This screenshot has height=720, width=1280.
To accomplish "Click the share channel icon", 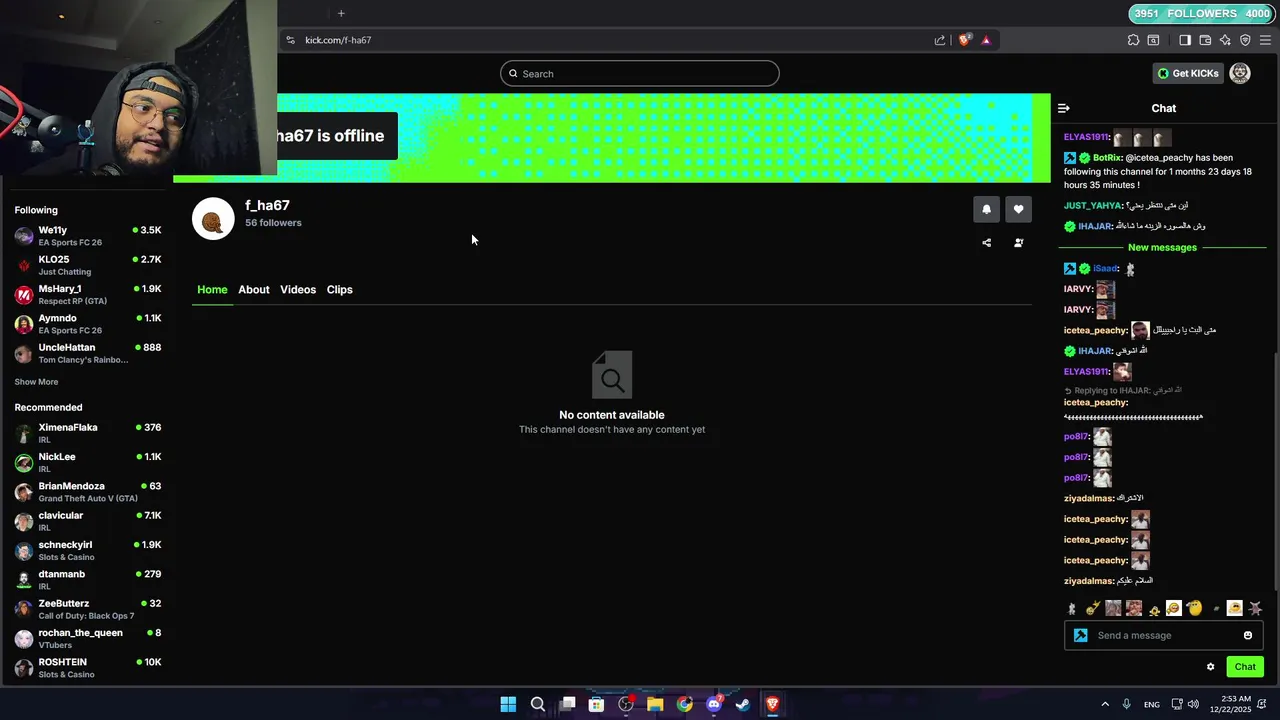I will (986, 243).
